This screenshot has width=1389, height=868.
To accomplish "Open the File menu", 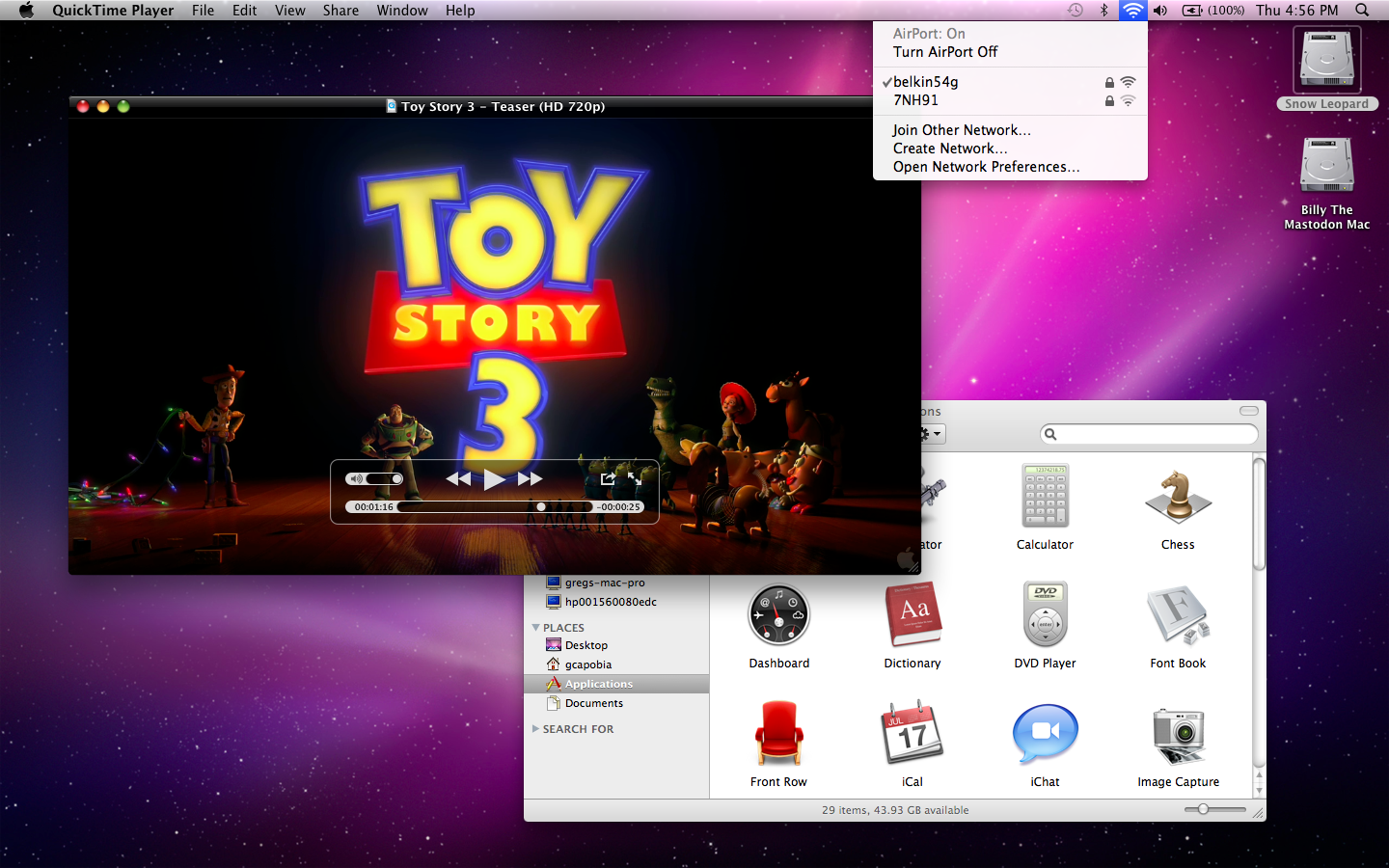I will tap(203, 10).
